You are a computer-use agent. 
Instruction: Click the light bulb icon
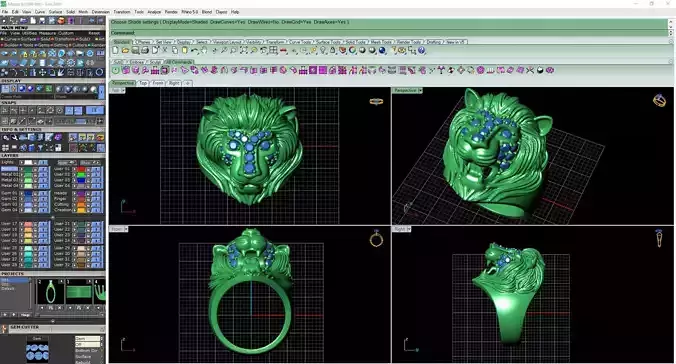pyautogui.click(x=323, y=50)
